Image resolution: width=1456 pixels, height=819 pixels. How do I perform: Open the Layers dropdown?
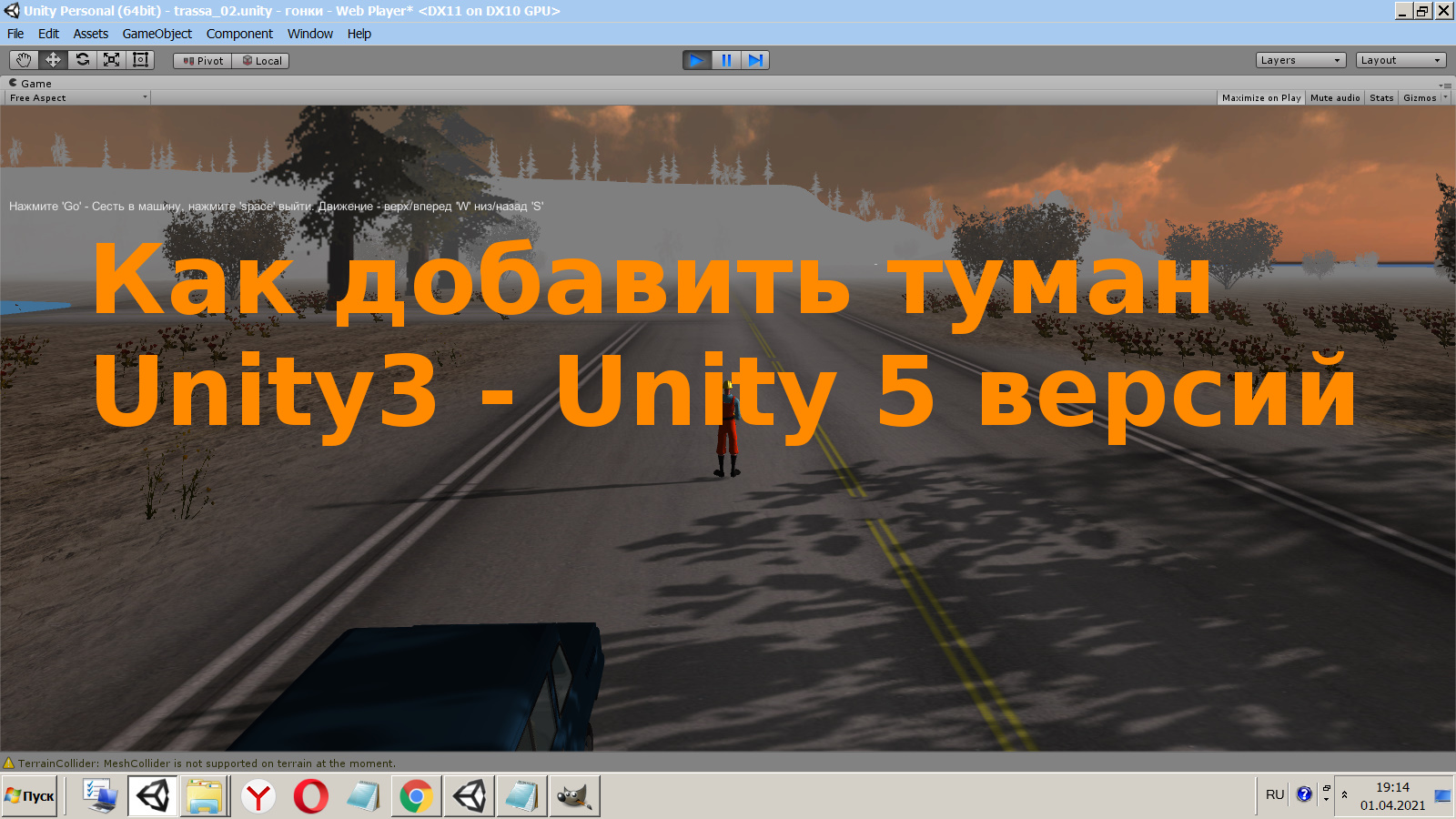[1299, 59]
